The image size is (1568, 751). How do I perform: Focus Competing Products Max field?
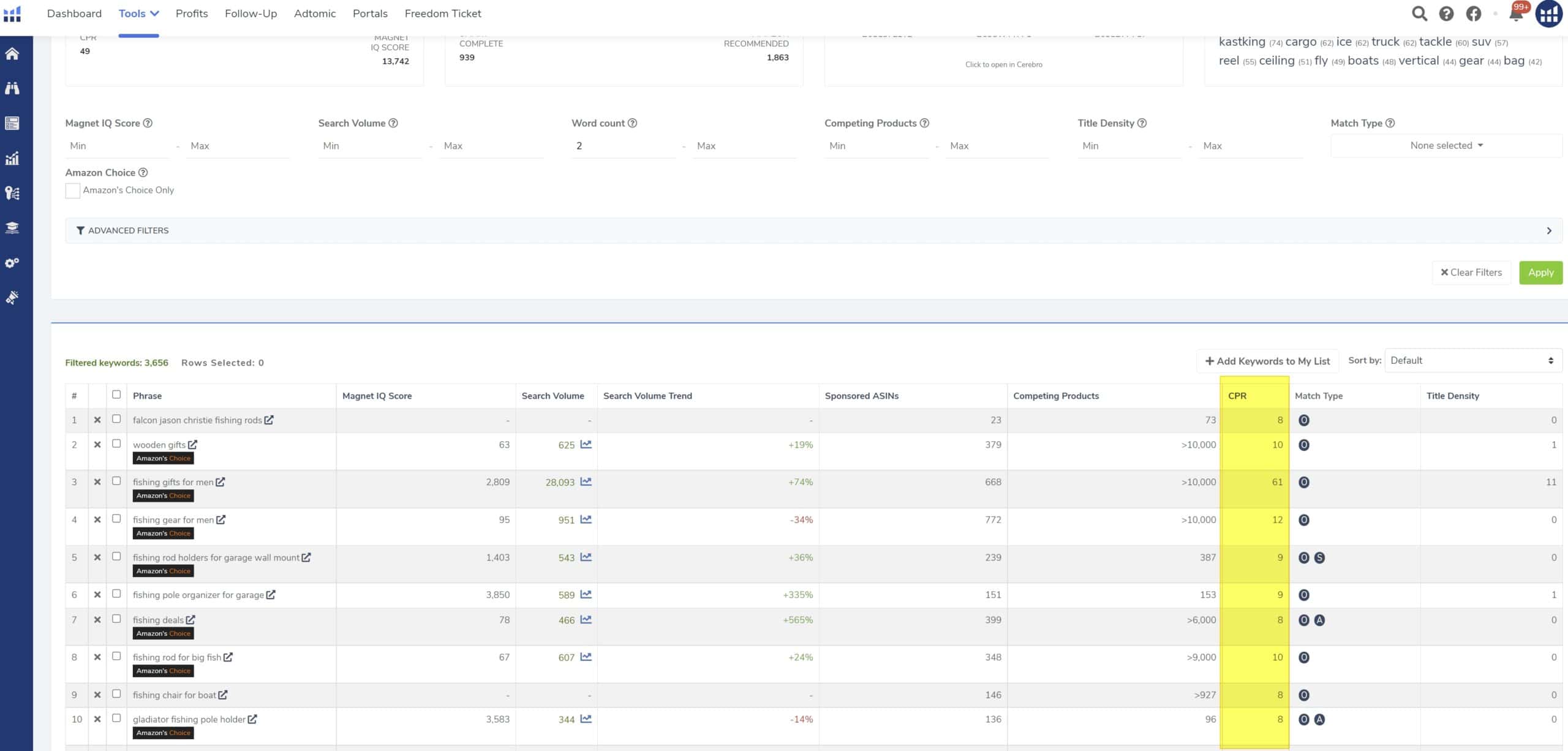click(x=997, y=146)
